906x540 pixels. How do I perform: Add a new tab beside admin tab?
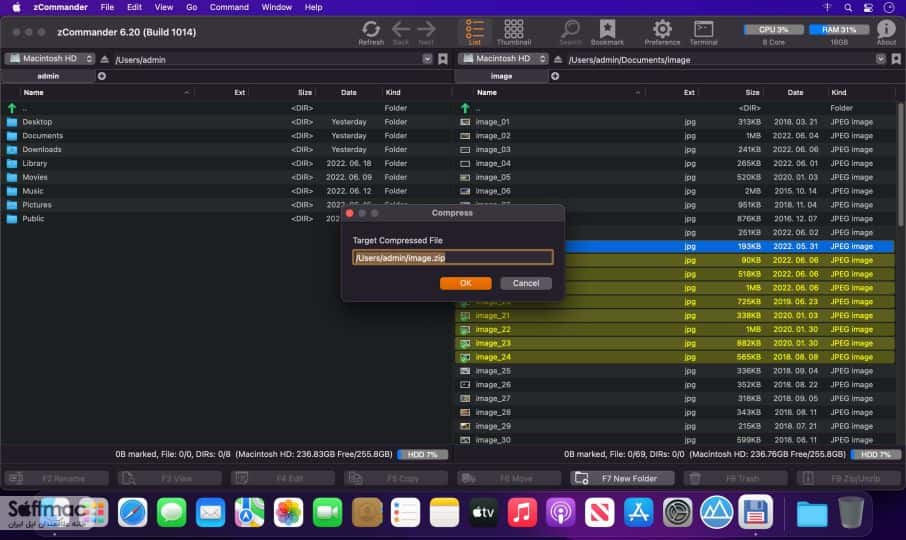pos(102,76)
